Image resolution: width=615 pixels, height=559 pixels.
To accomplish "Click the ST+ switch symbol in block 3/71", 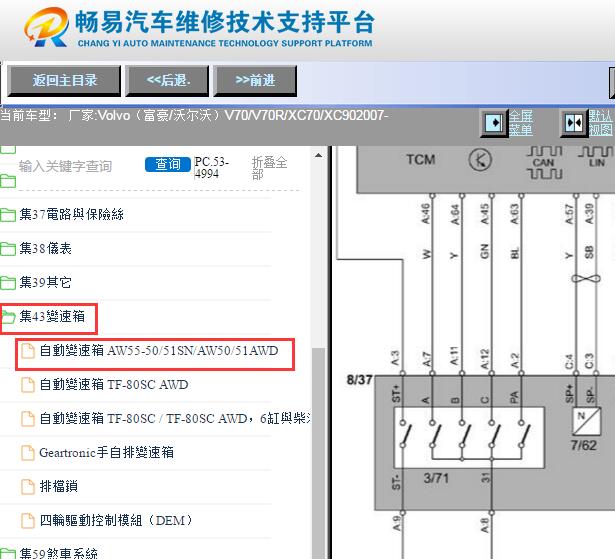I will (x=406, y=434).
